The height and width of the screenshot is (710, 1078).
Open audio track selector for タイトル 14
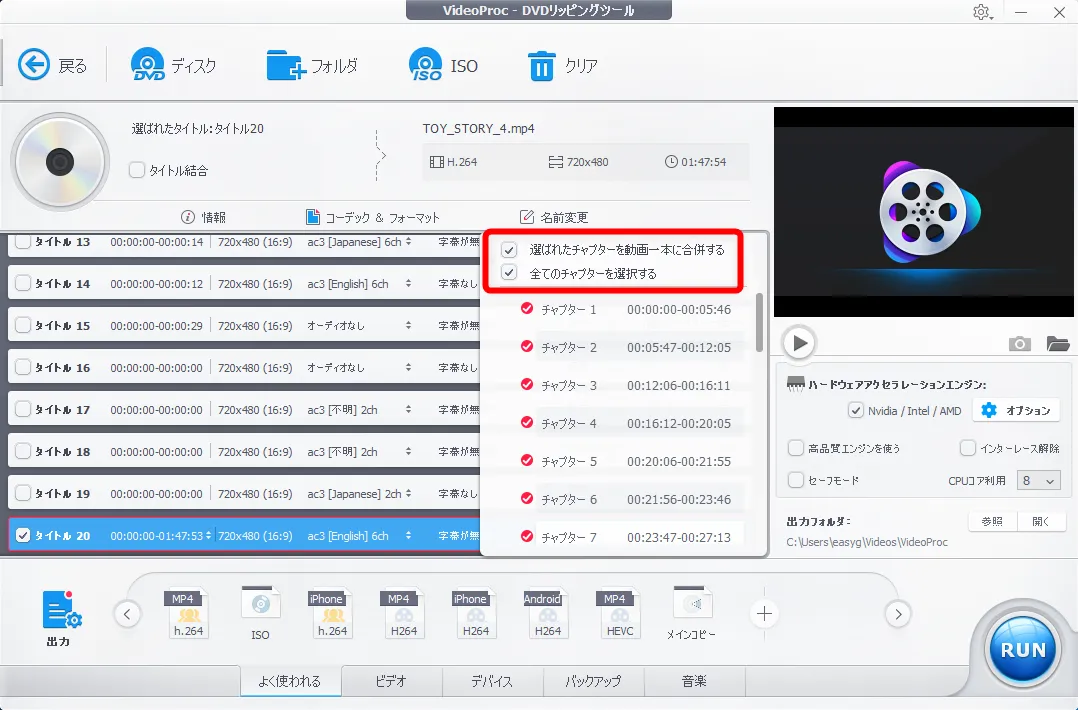(408, 283)
